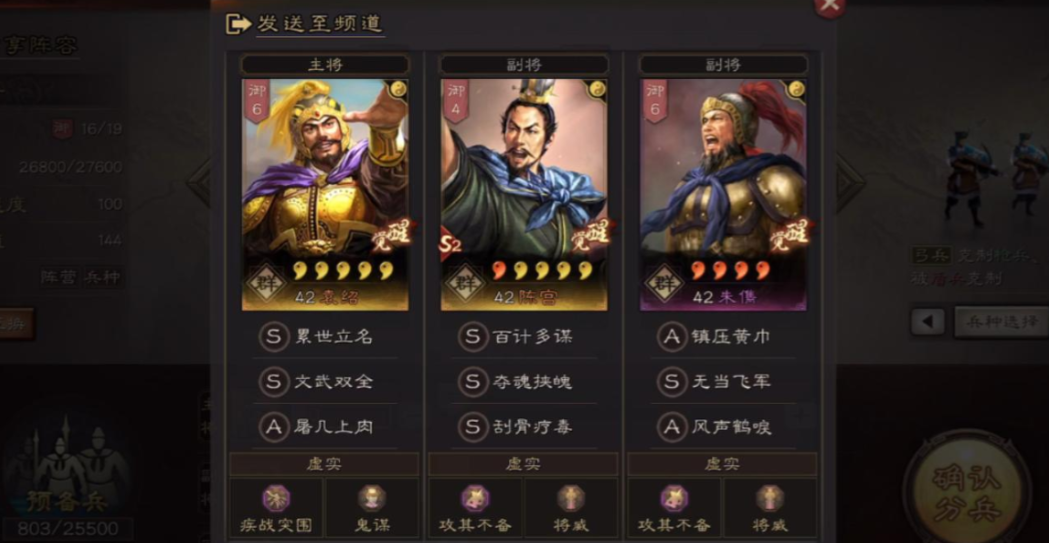Open the 兵种选择 troop type button
Screen dimensions: 1049x543
[1001, 322]
